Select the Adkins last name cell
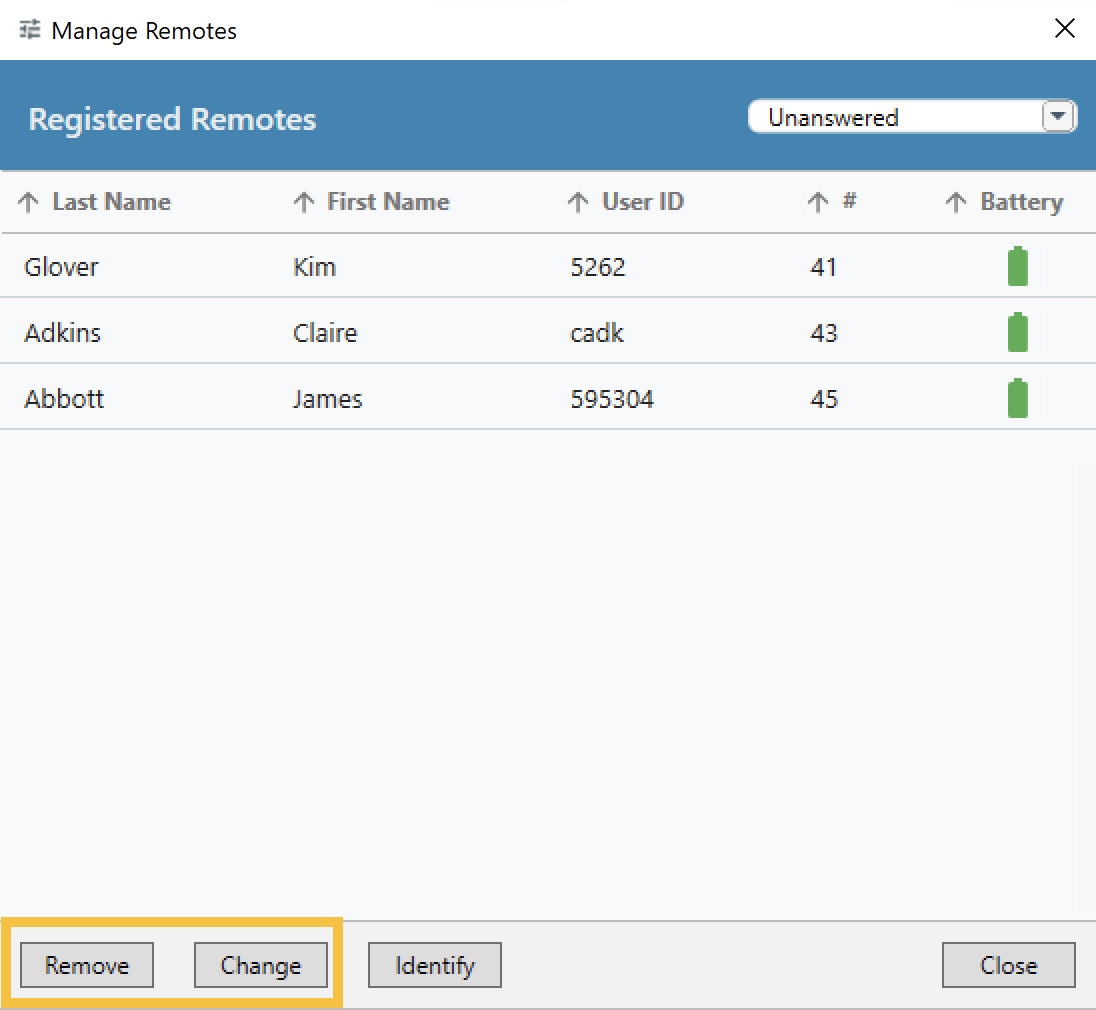The height and width of the screenshot is (1010, 1096). tap(62, 333)
